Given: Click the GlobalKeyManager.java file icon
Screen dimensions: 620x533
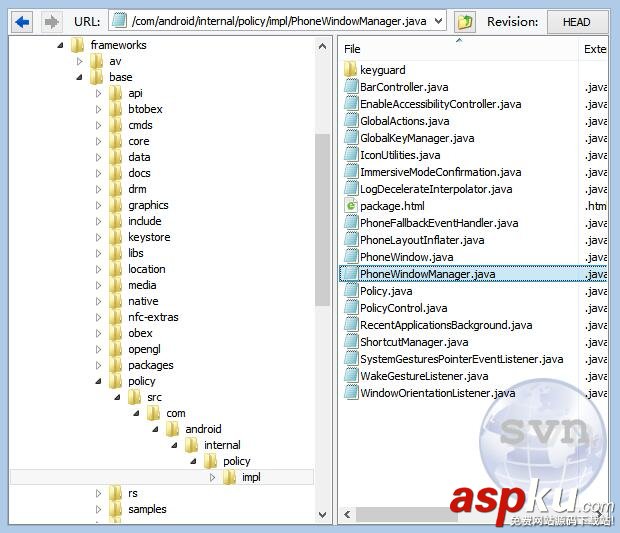Looking at the screenshot, I should point(351,138).
